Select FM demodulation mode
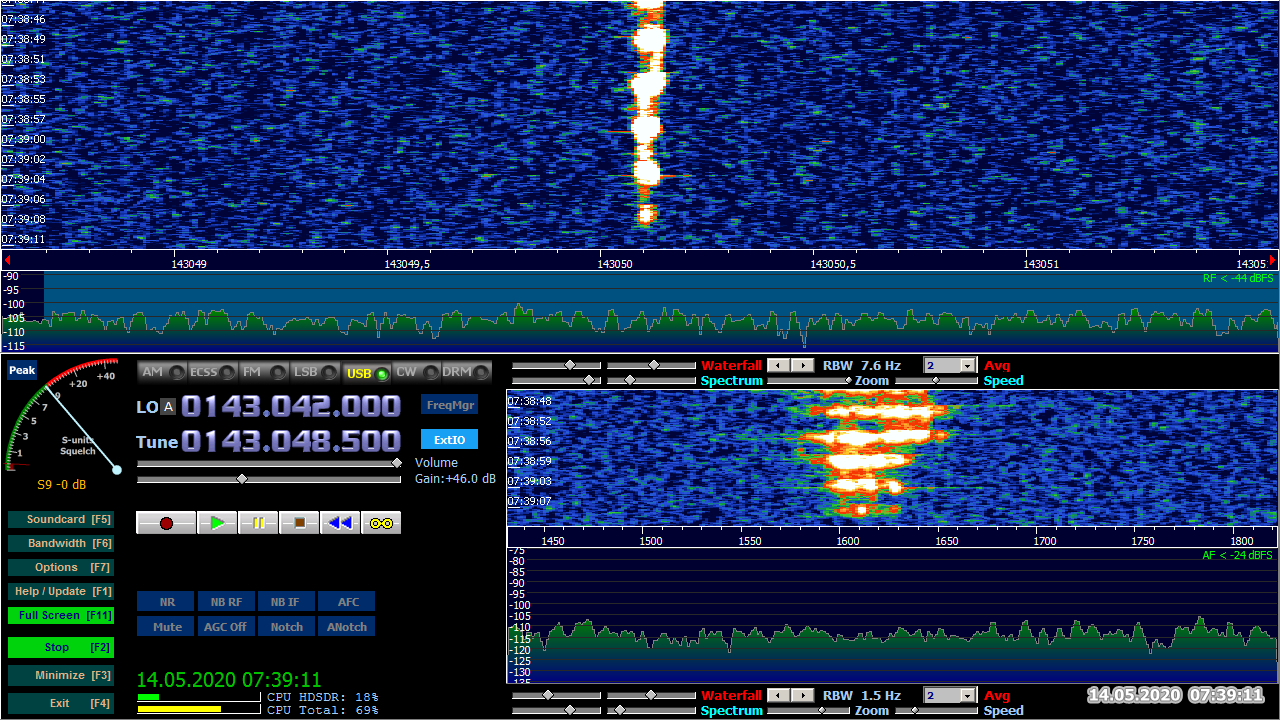This screenshot has height=720, width=1280. pos(264,372)
